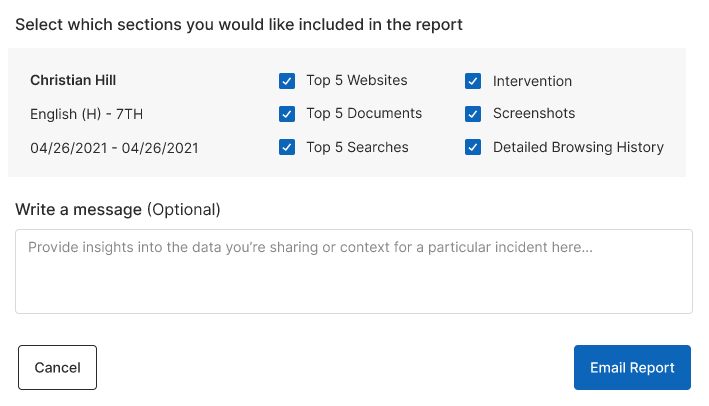Click the Top 5 Searches label

pyautogui.click(x=357, y=147)
